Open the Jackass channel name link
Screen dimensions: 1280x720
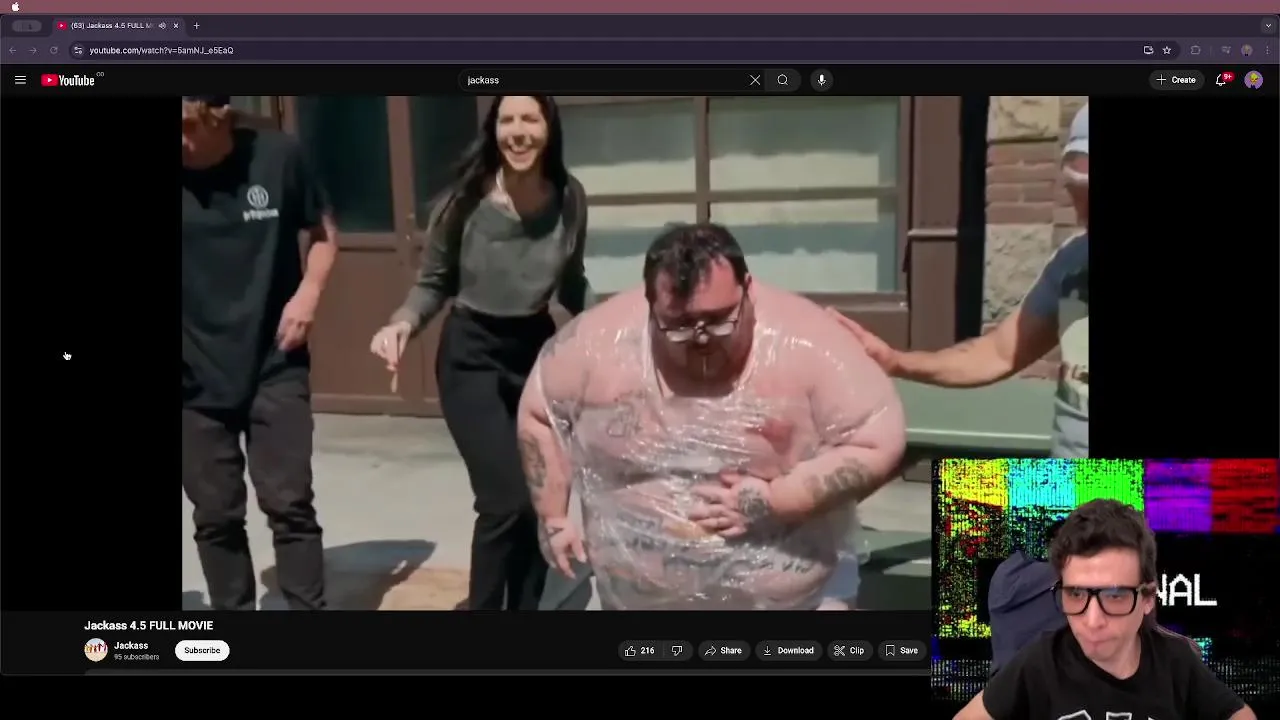click(131, 645)
